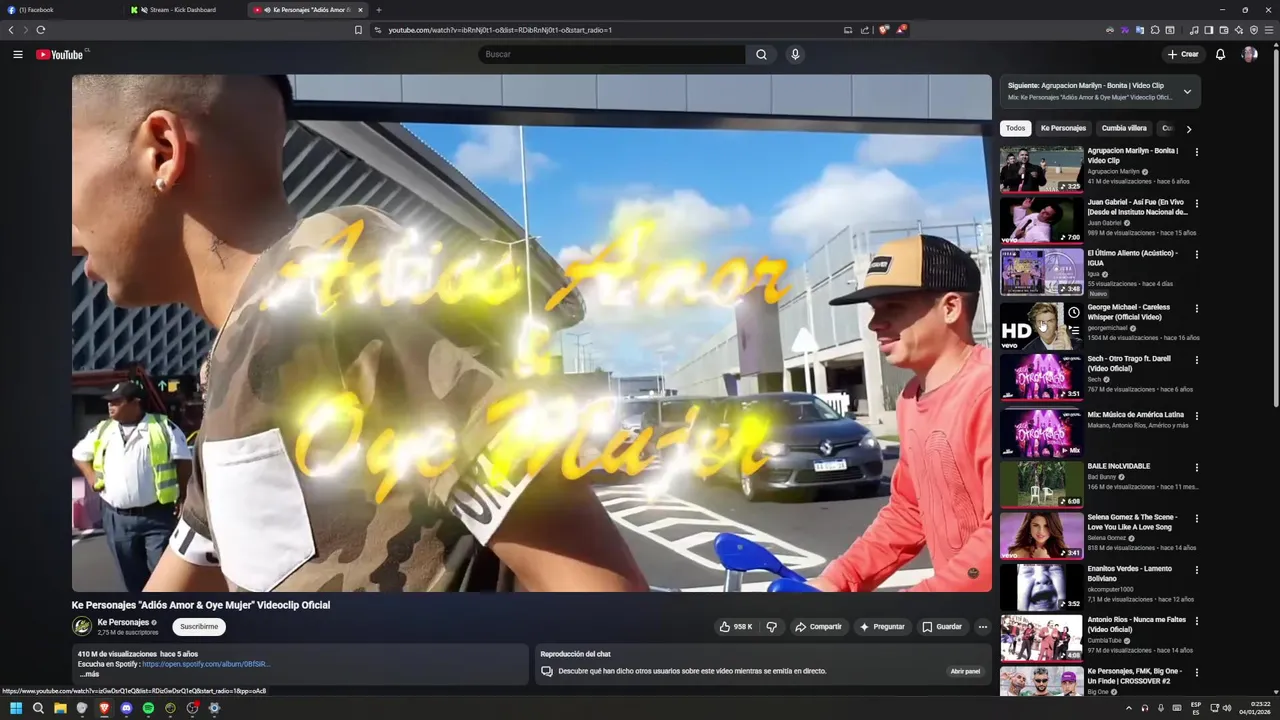The image size is (1280, 720).
Task: Open Ke Personajes channel name link
Action: pos(123,622)
